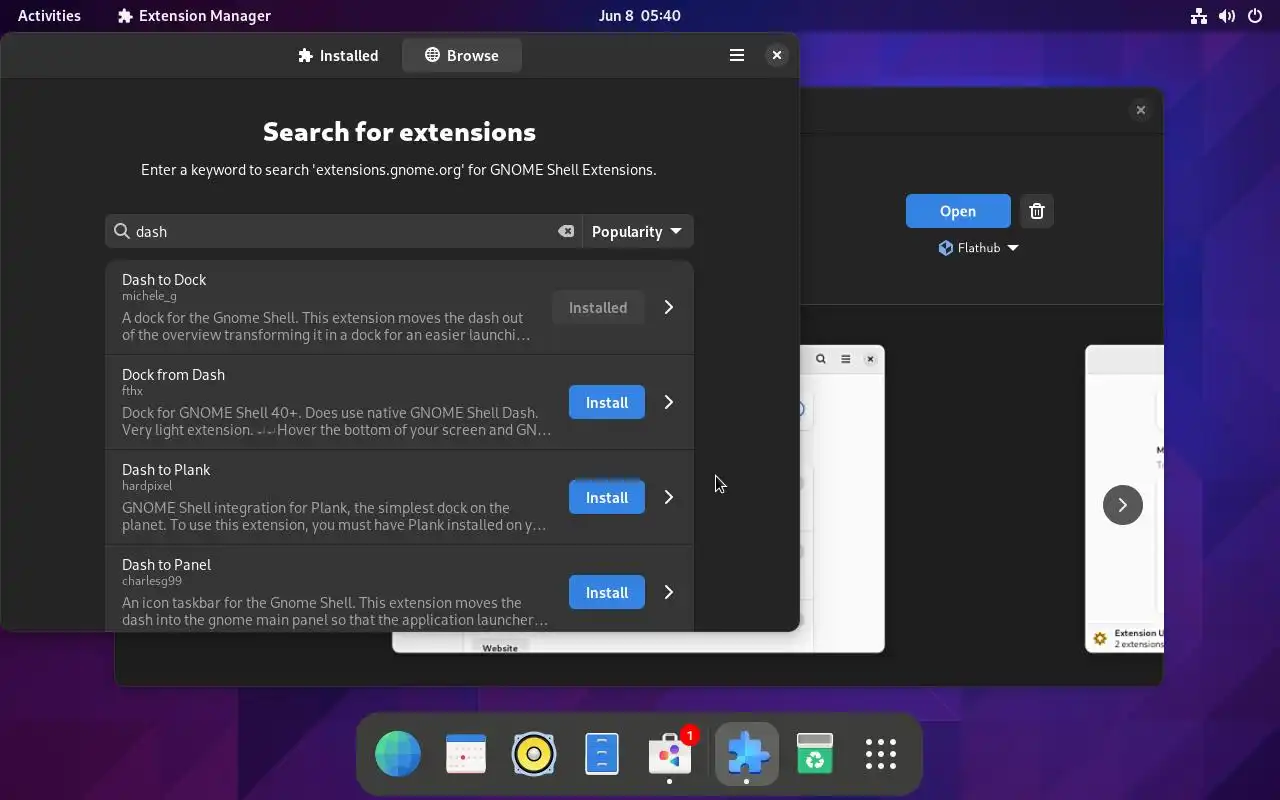Viewport: 1280px width, 800px height.
Task: Open the clock and calendar menu
Action: pos(640,15)
